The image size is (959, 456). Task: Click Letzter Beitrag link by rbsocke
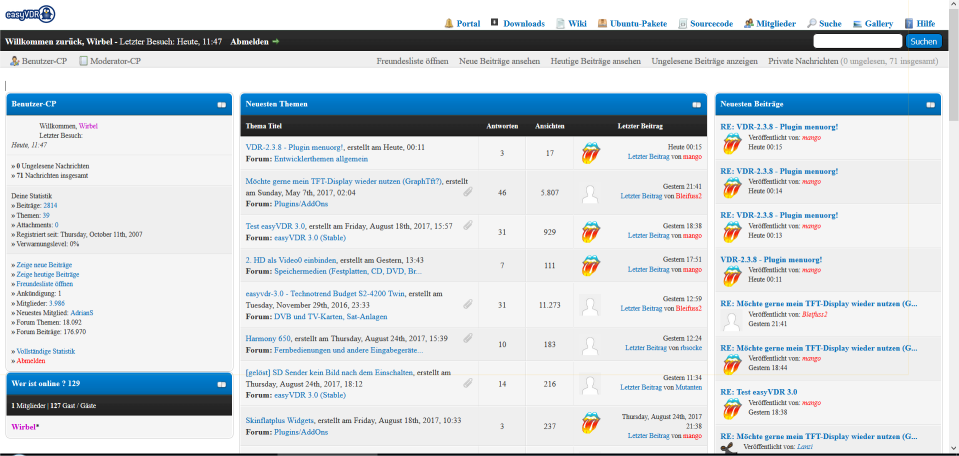[x=646, y=347]
